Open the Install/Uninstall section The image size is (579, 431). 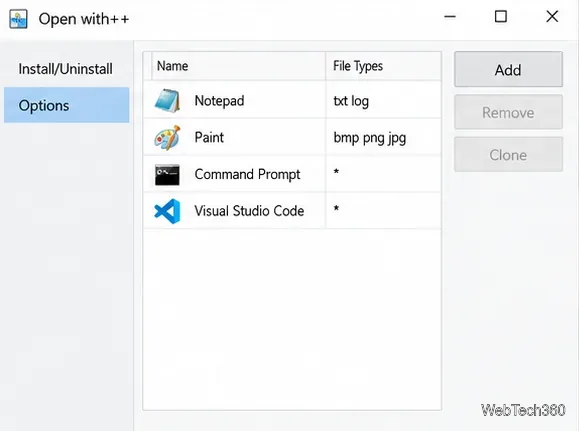tap(66, 69)
